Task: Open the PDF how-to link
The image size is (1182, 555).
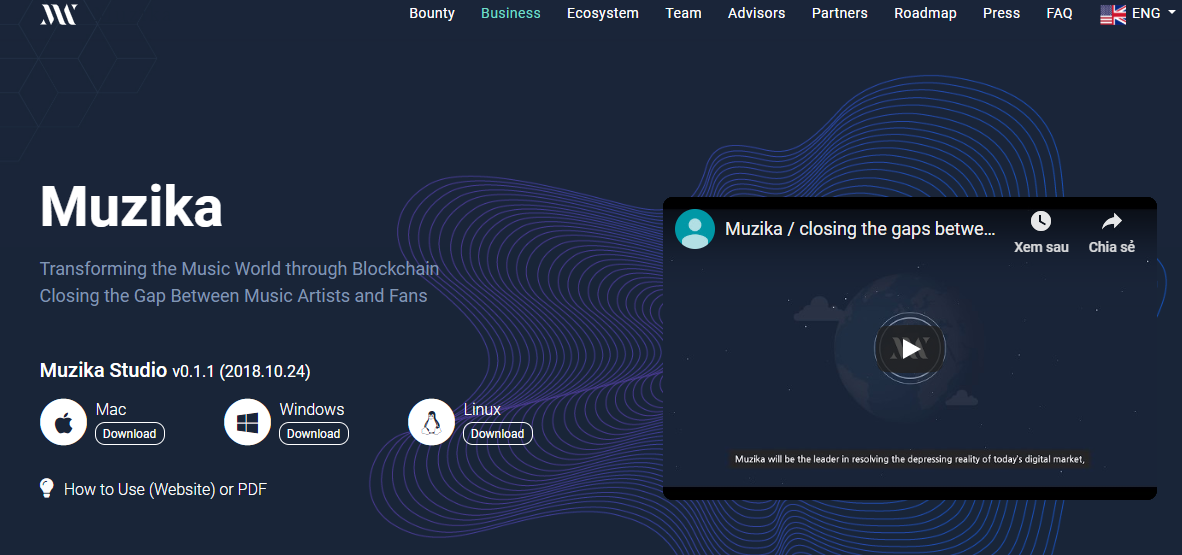Action: pos(253,489)
